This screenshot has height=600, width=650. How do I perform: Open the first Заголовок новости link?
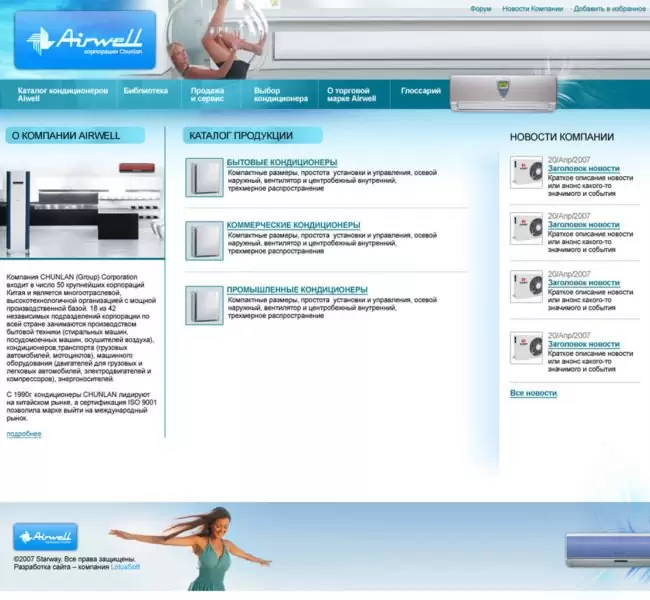[584, 169]
